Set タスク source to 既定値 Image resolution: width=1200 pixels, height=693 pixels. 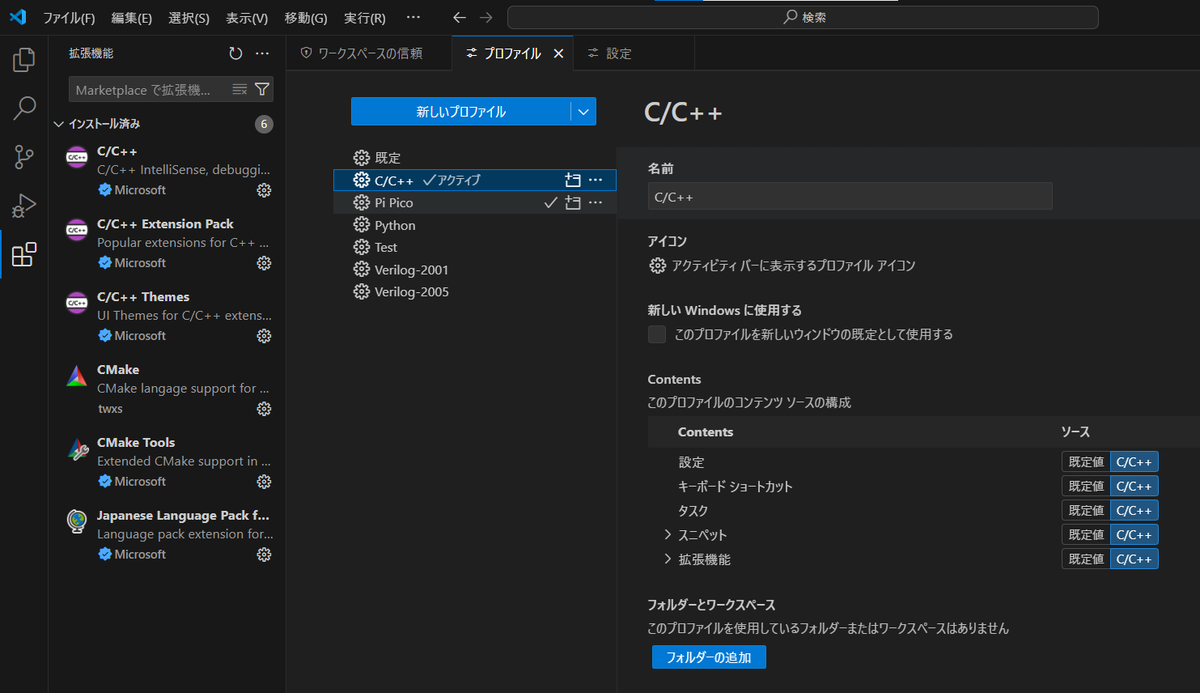pos(1086,510)
